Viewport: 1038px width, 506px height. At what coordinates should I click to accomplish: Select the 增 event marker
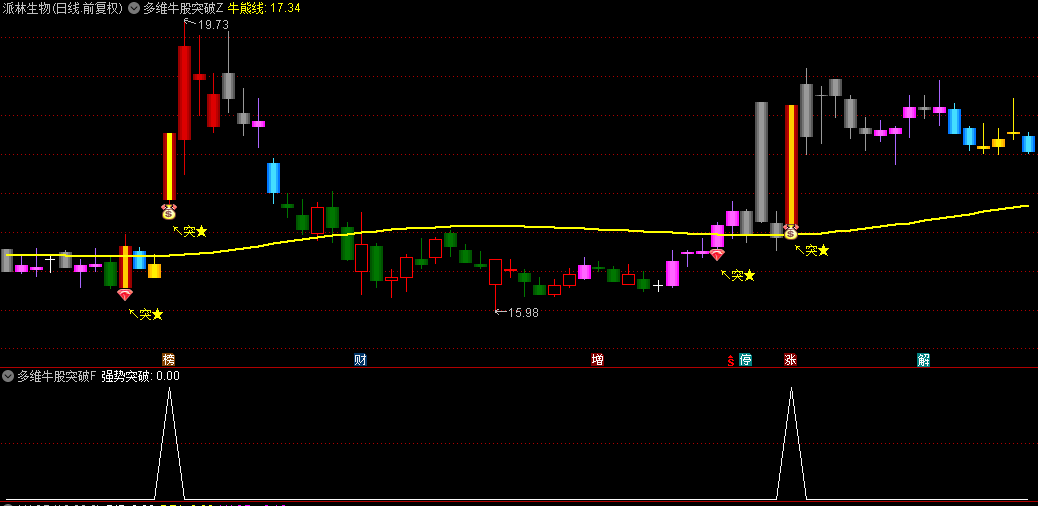point(597,360)
